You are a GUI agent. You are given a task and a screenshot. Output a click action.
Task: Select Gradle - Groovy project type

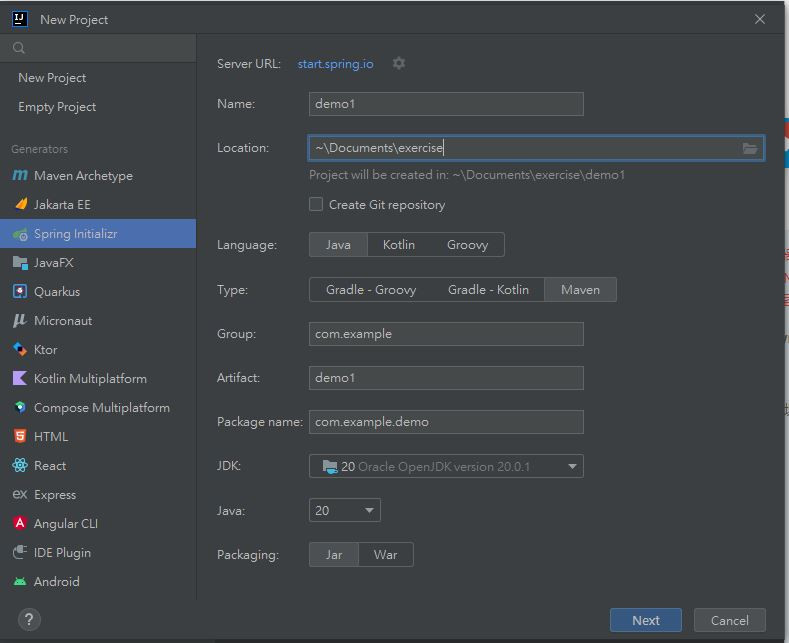[371, 290]
